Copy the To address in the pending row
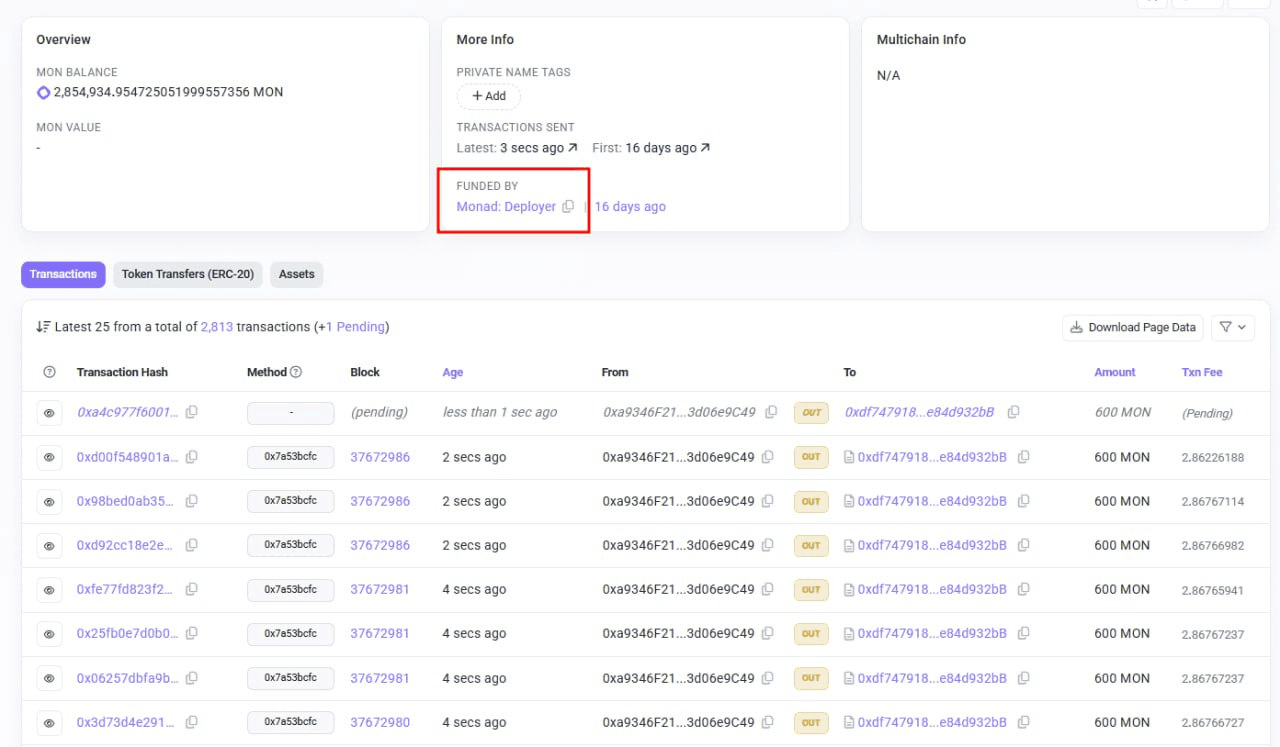This screenshot has width=1280, height=747. pos(1013,412)
